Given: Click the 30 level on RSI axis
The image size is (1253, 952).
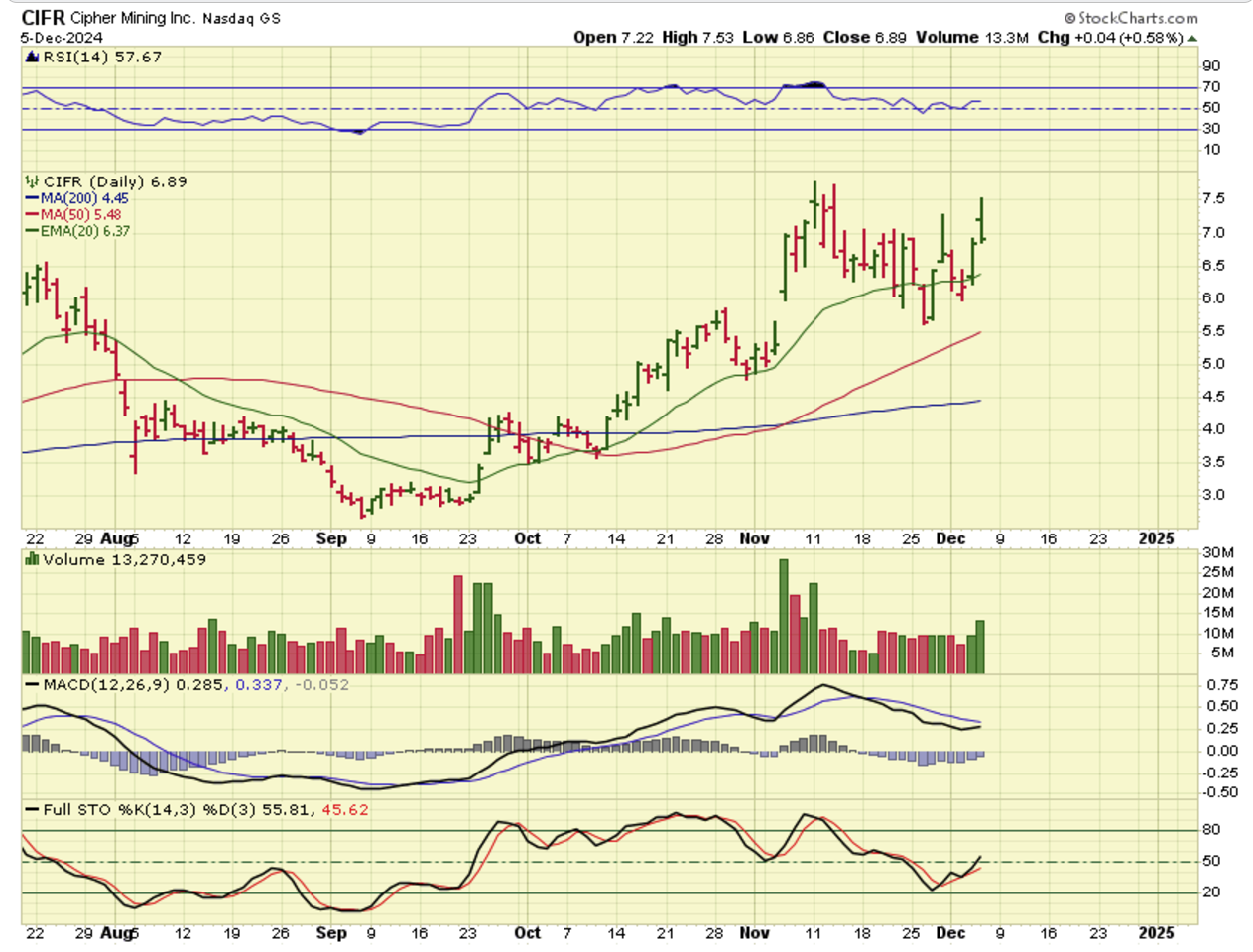Looking at the screenshot, I should click(x=1211, y=128).
